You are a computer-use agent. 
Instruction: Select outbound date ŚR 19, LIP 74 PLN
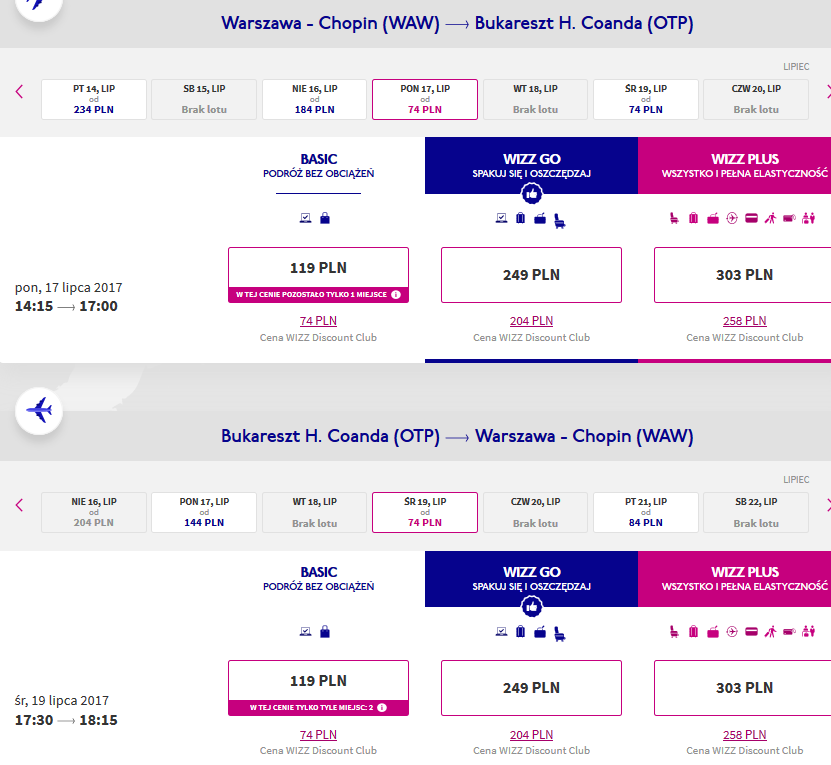tap(646, 99)
